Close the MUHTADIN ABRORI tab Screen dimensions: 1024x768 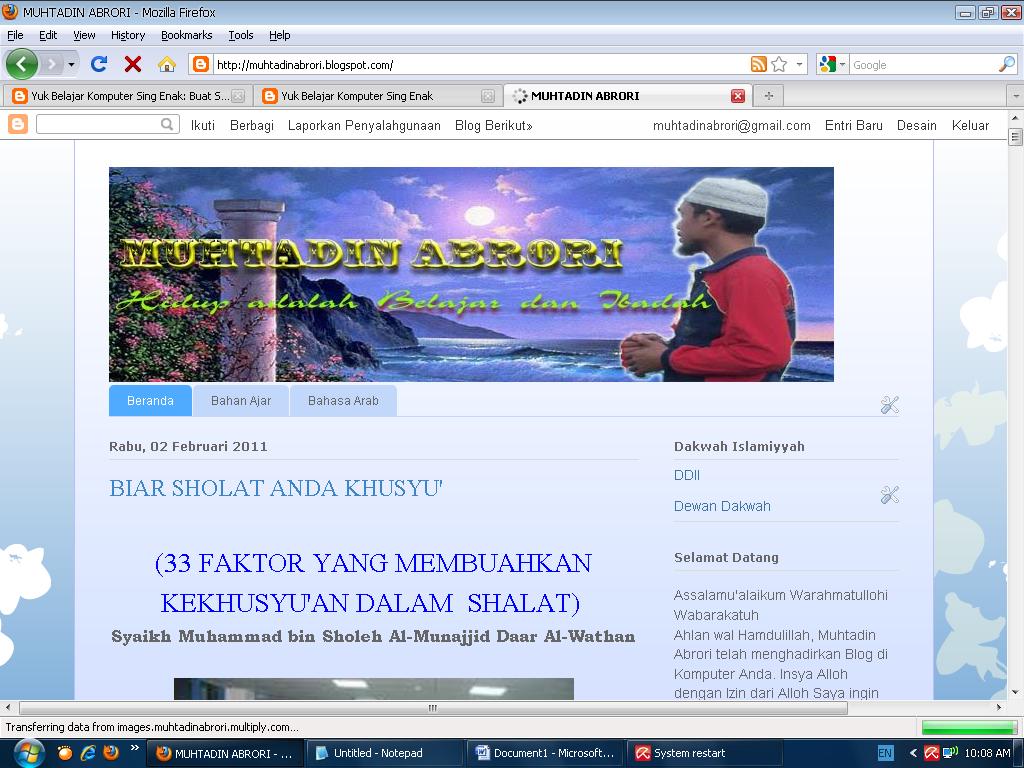coord(738,96)
